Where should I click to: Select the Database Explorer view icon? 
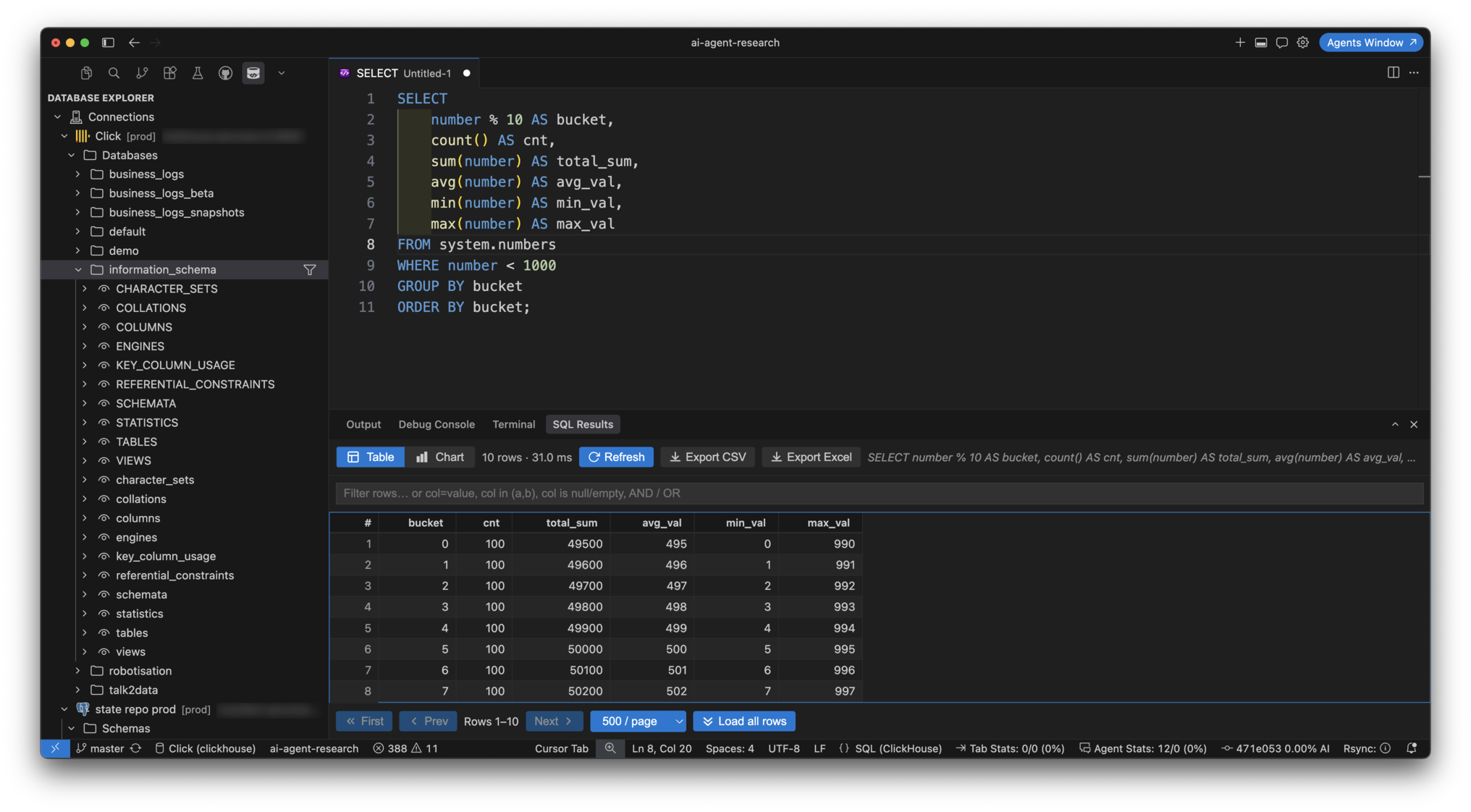click(253, 73)
